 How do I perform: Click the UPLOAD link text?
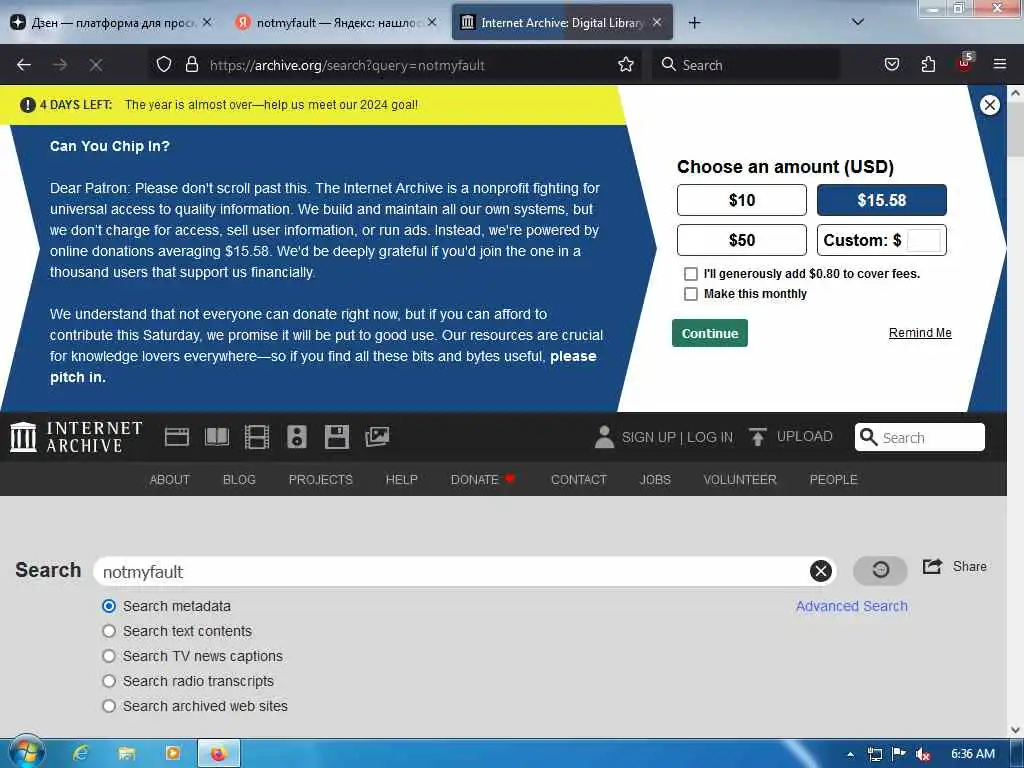(x=805, y=436)
